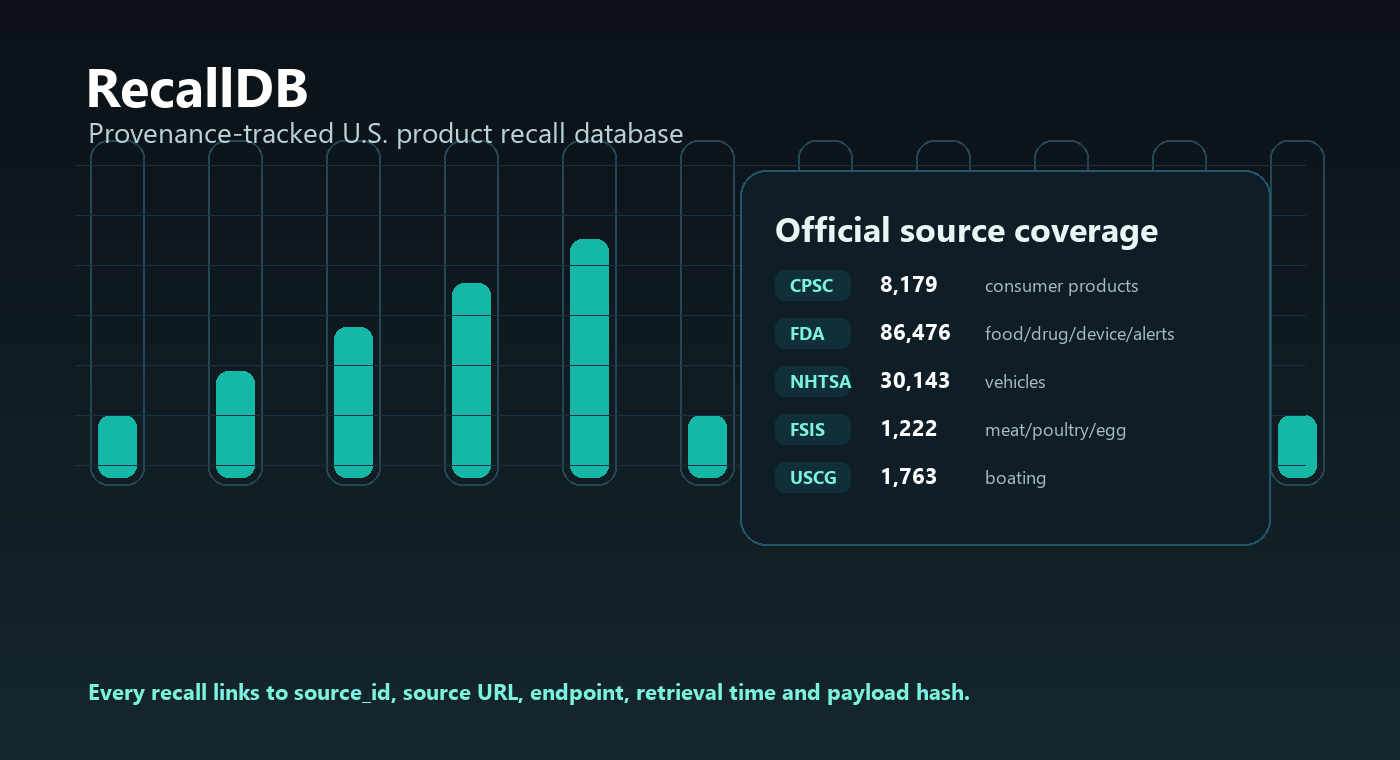
Task: Click the count 1,763
Action: (909, 477)
